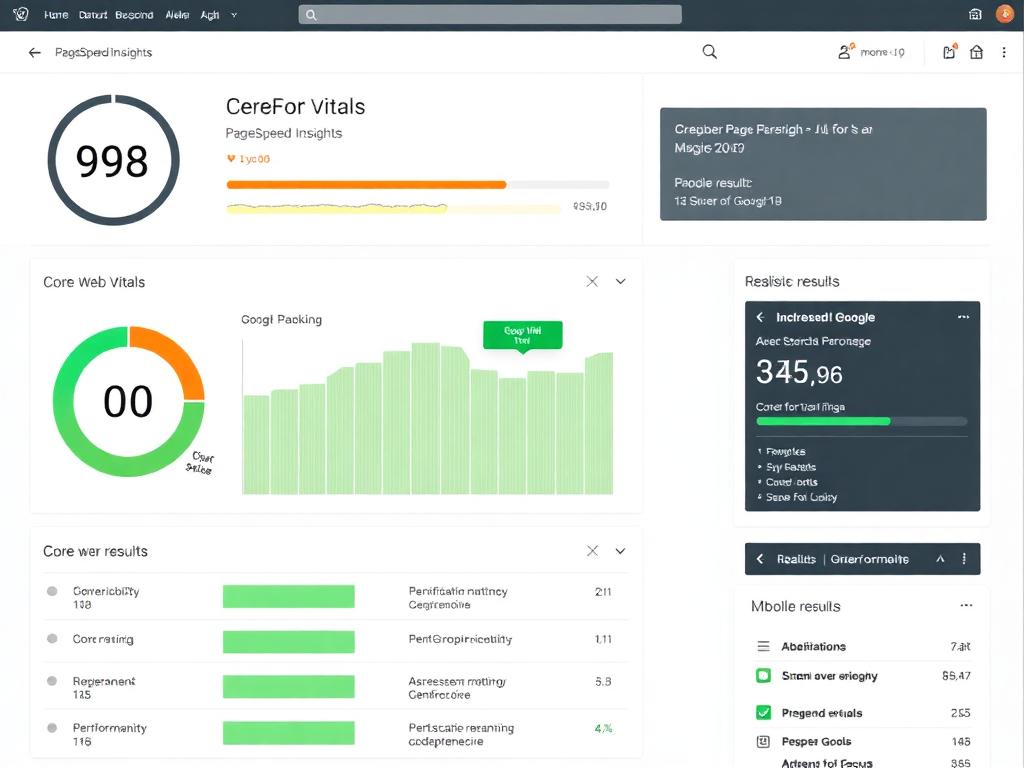Click the Sry Sarads list item
Image resolution: width=1024 pixels, height=768 pixels.
pyautogui.click(x=790, y=467)
